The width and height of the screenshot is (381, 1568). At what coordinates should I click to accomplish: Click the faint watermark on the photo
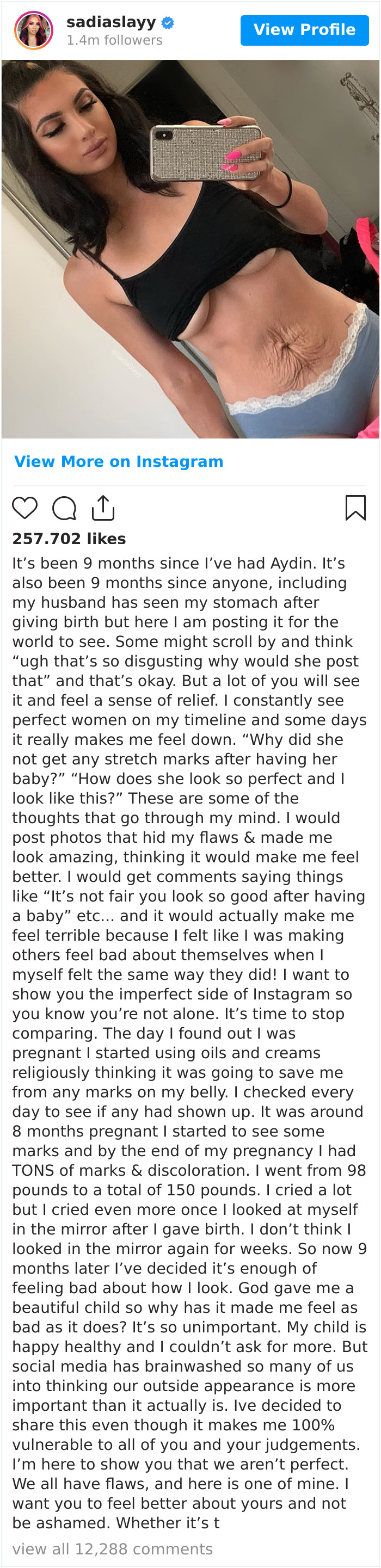(127, 363)
